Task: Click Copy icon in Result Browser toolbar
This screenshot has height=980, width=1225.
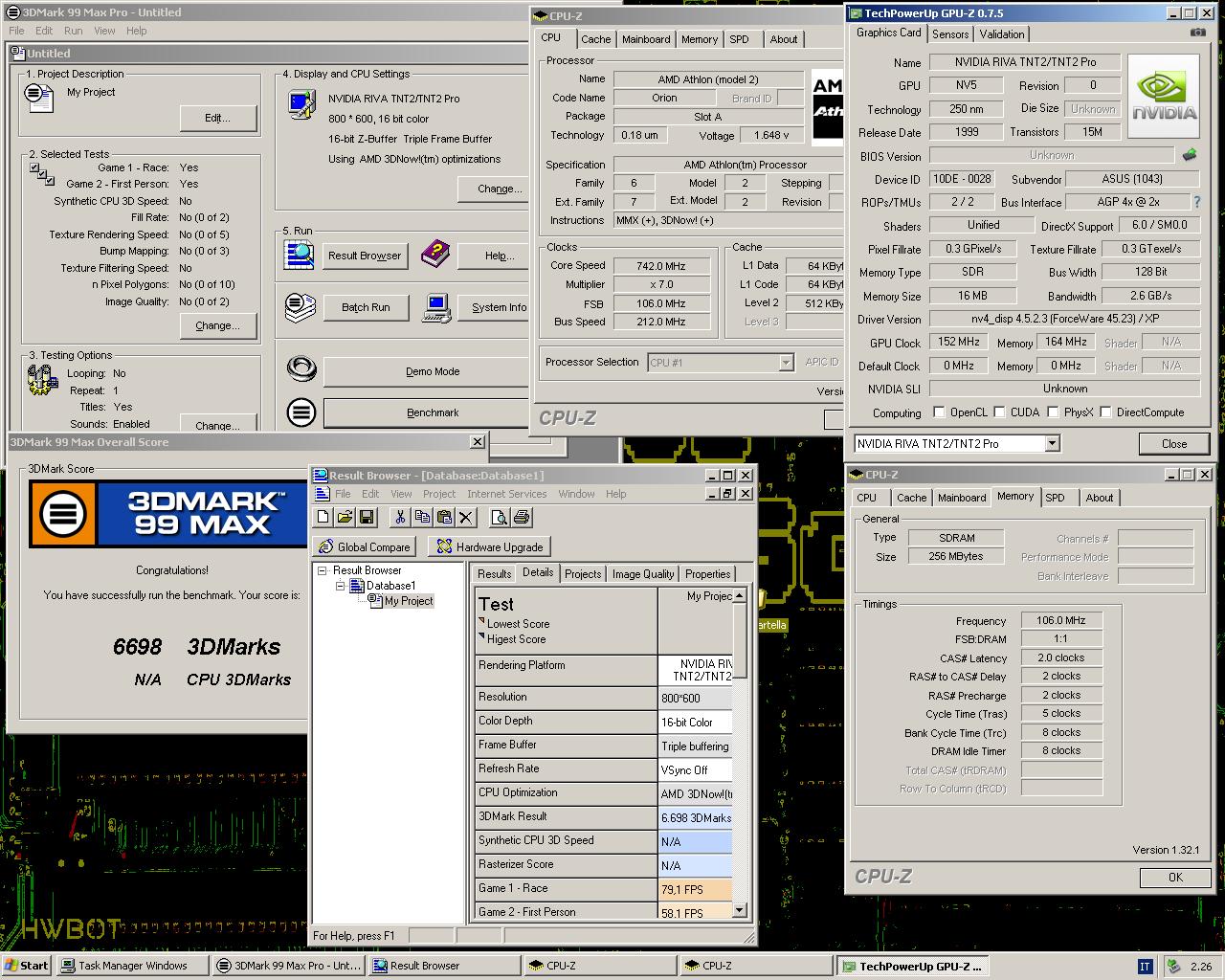Action: (422, 518)
